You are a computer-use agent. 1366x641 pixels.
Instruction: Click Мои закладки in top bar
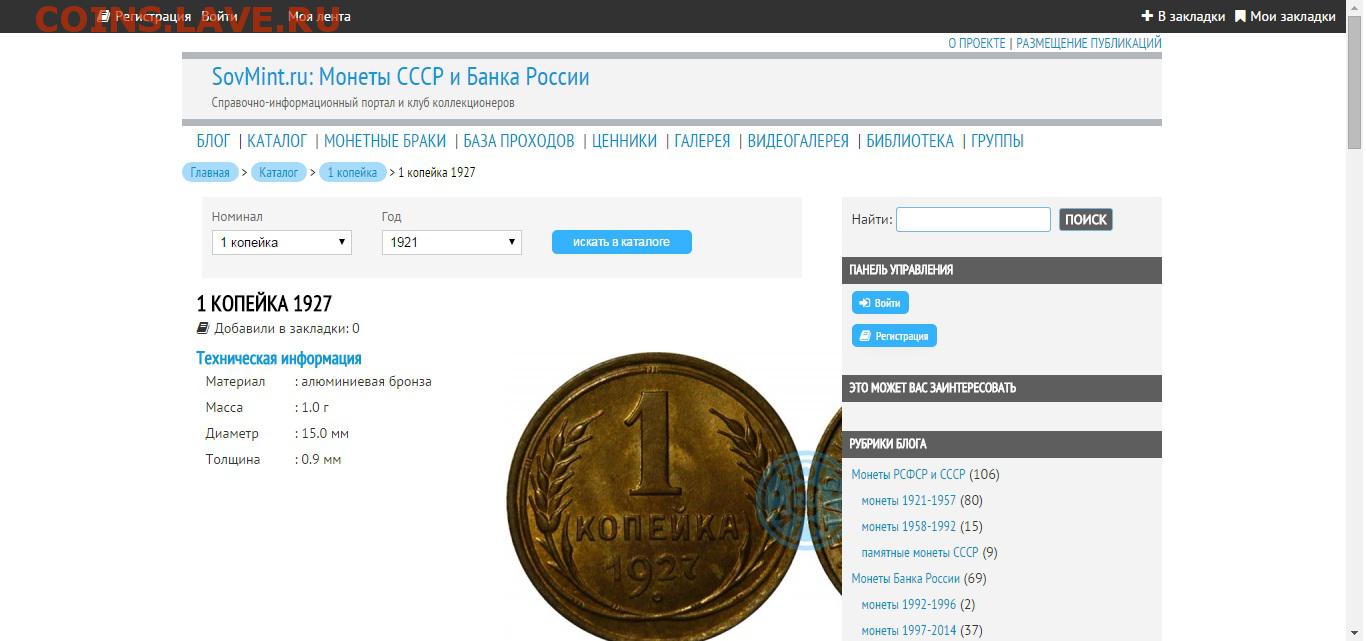click(x=1293, y=16)
